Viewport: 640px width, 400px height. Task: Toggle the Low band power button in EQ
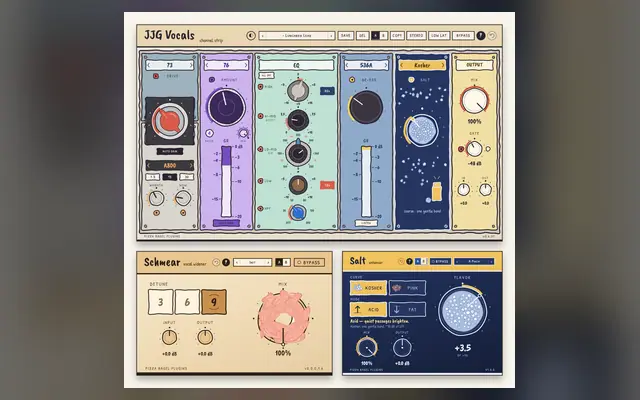260,180
